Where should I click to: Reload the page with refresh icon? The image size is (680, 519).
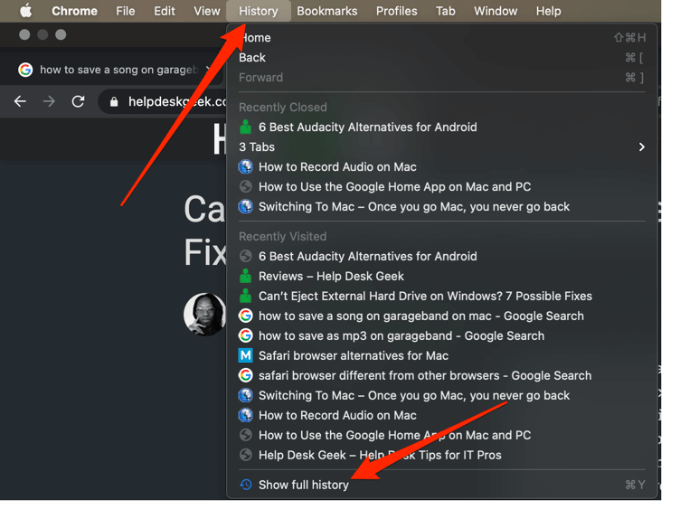(x=78, y=102)
